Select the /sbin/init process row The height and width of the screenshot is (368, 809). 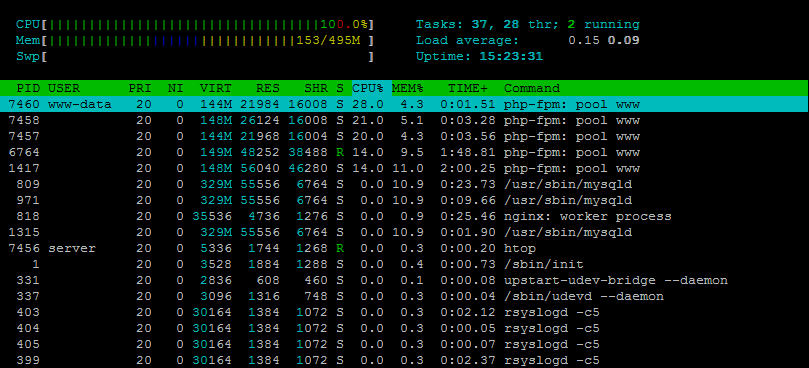[404, 264]
